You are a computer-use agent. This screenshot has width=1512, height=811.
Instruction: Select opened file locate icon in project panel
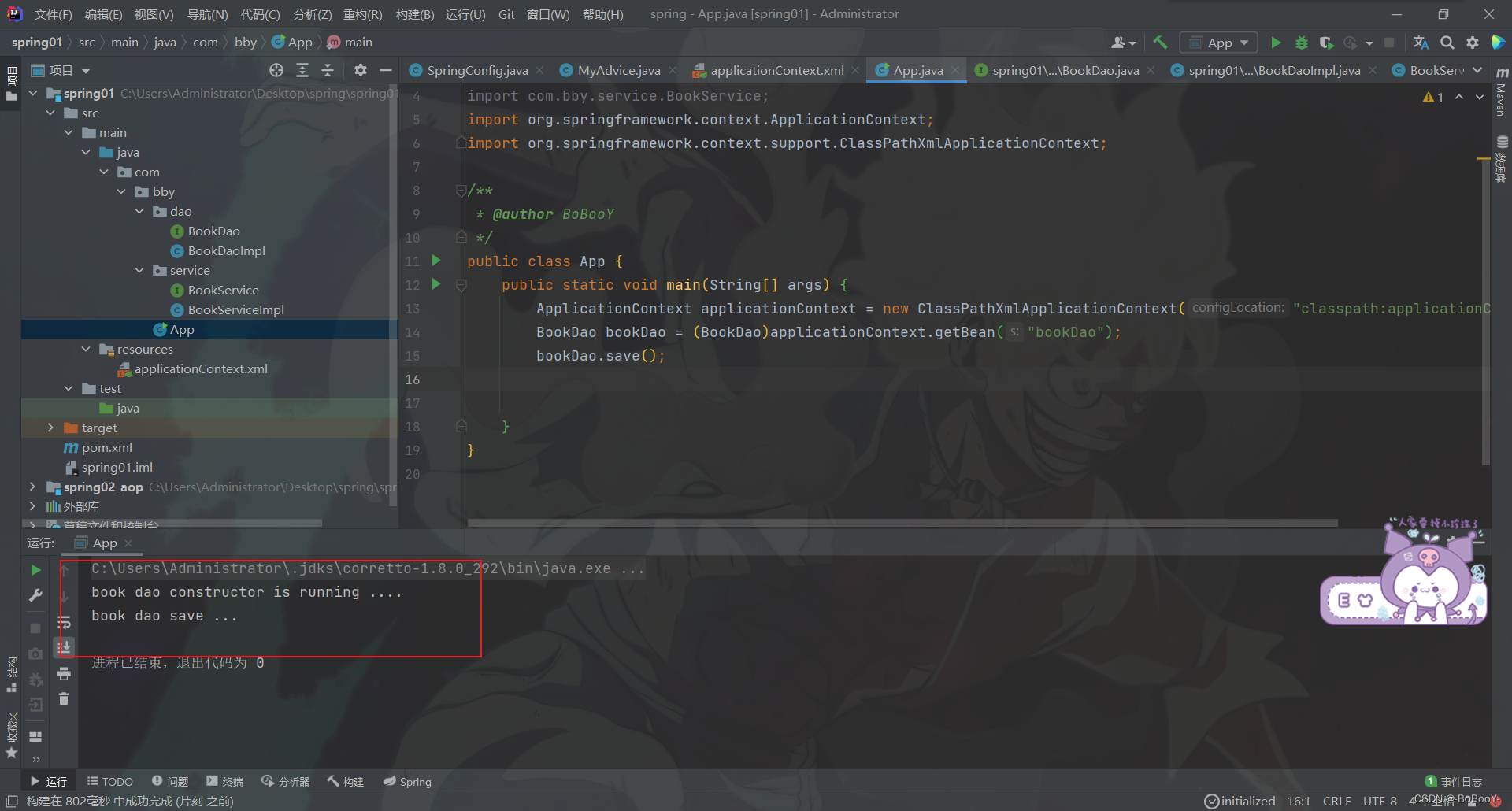[276, 70]
